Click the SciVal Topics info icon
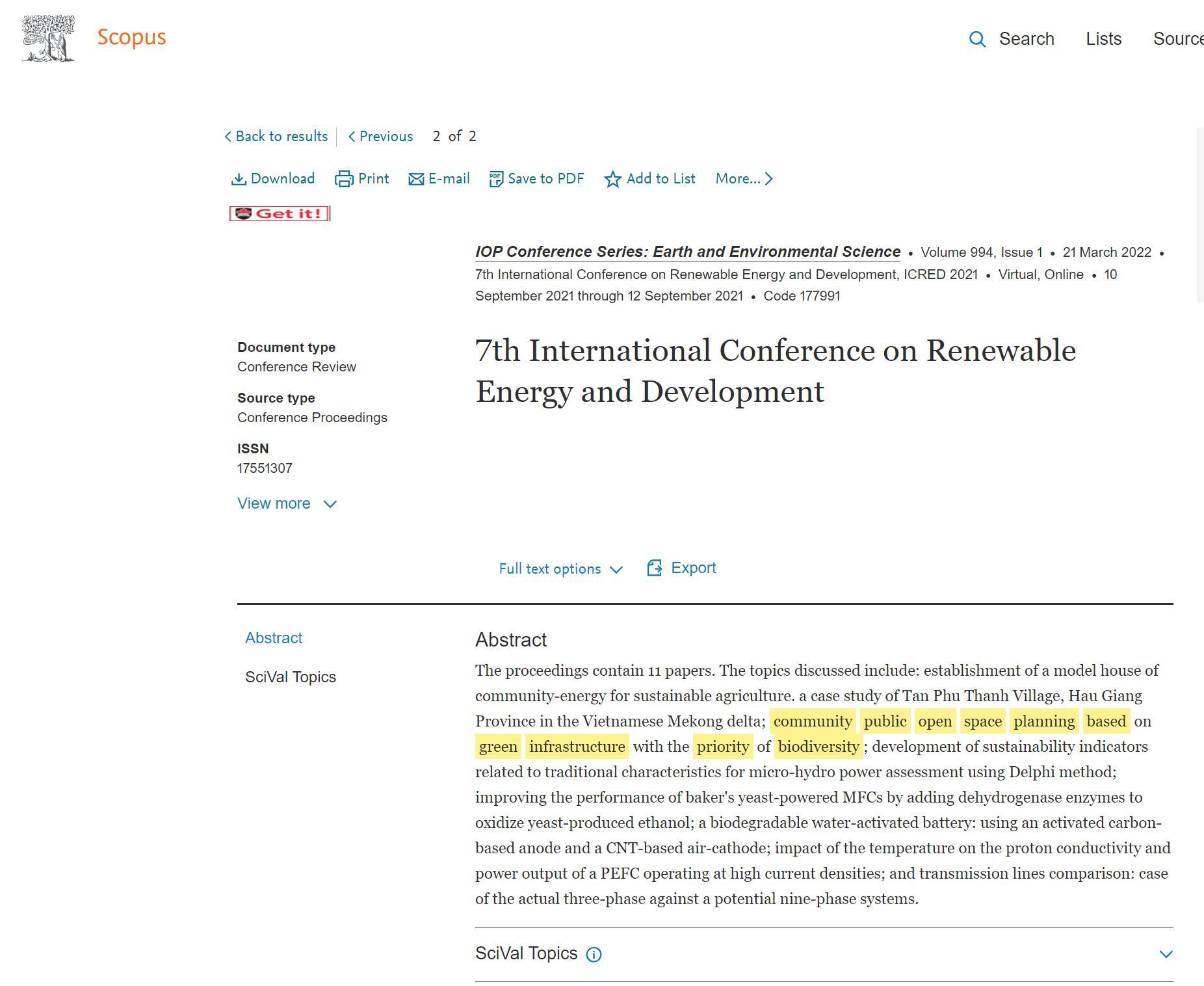 tap(594, 954)
